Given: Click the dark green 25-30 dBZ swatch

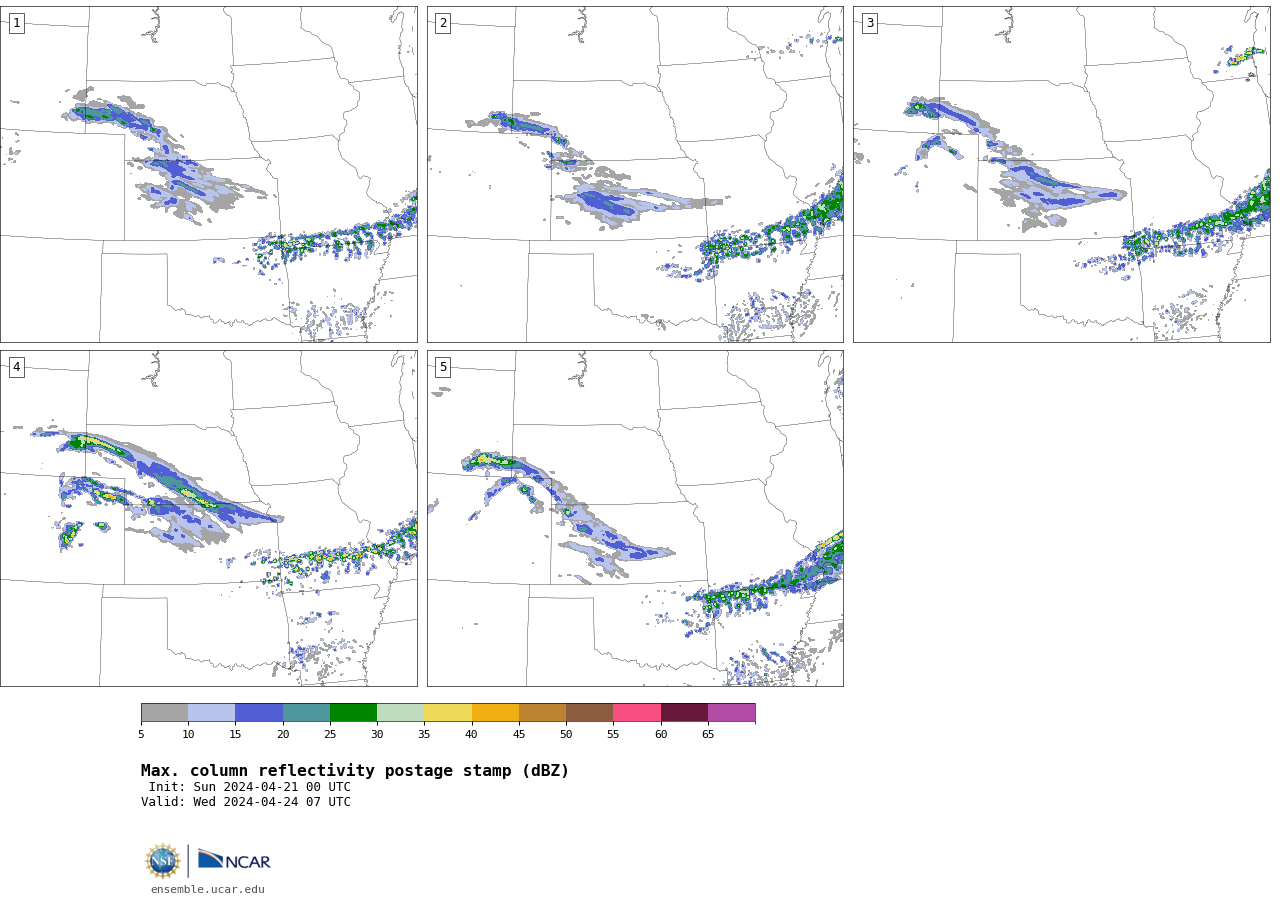Looking at the screenshot, I should click(x=353, y=713).
